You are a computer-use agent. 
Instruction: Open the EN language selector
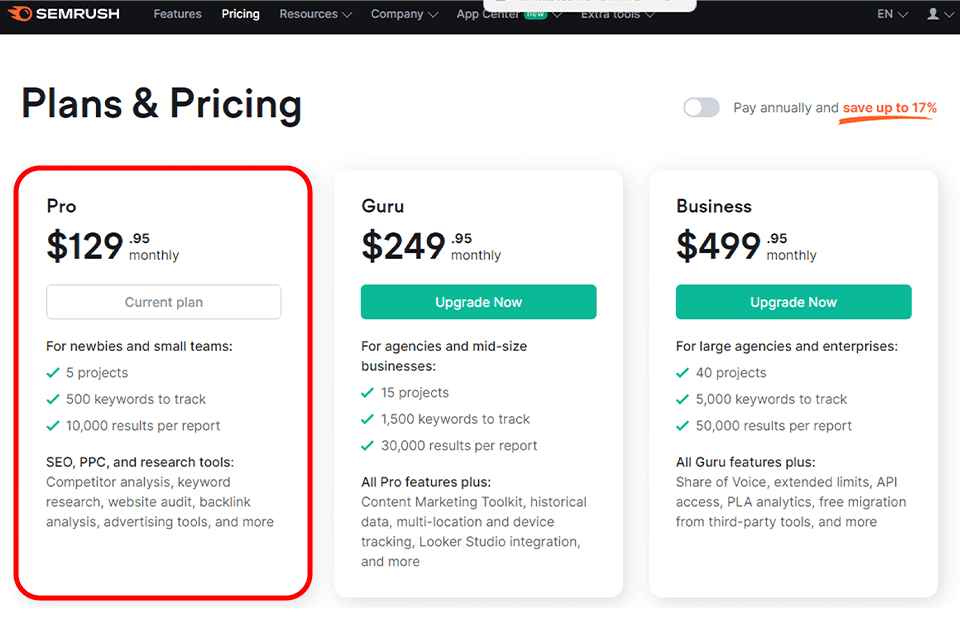click(892, 14)
